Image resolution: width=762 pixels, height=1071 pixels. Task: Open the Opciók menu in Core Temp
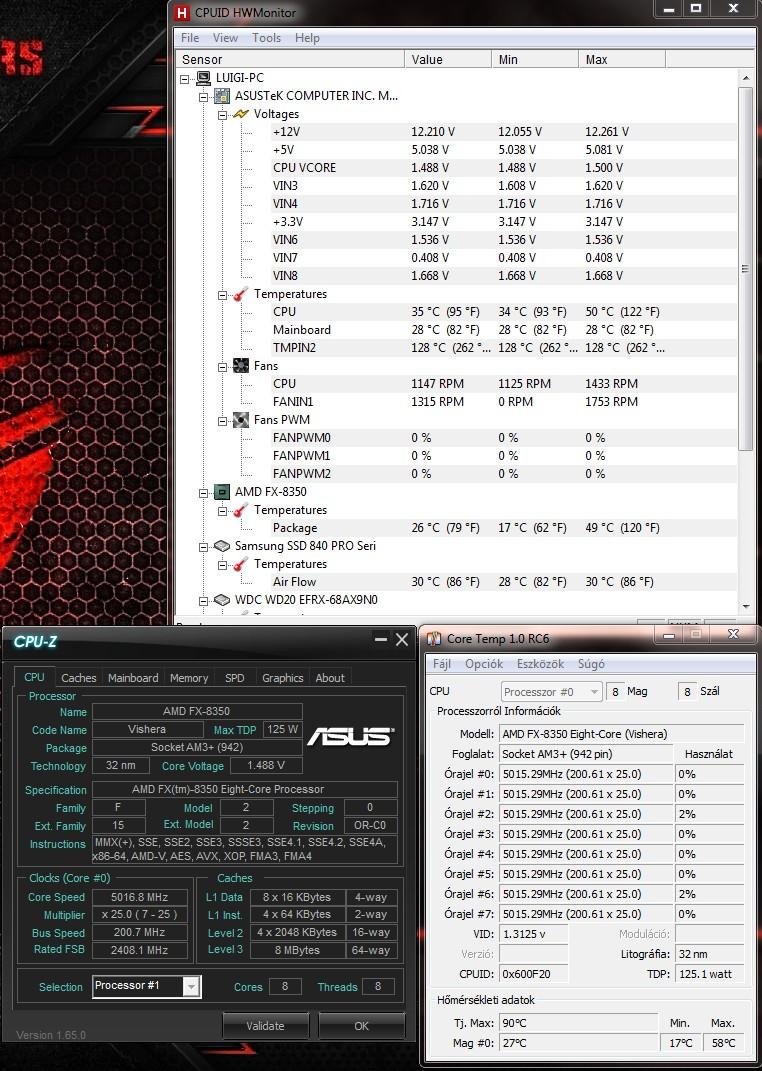click(x=484, y=664)
